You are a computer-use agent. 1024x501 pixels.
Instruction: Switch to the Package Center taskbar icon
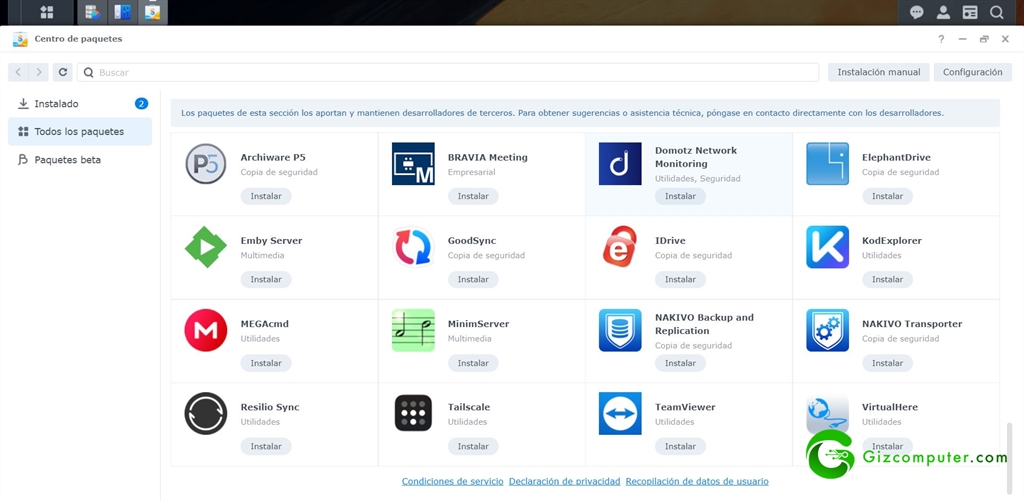[152, 12]
